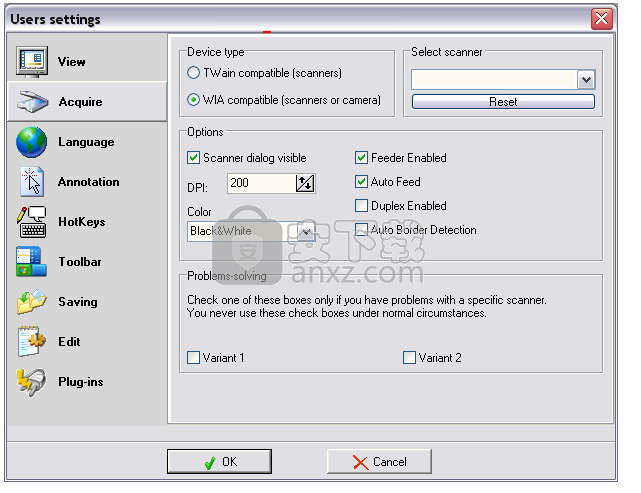Go to the Annotation settings page
This screenshot has height=493, width=641.
pyautogui.click(x=87, y=182)
